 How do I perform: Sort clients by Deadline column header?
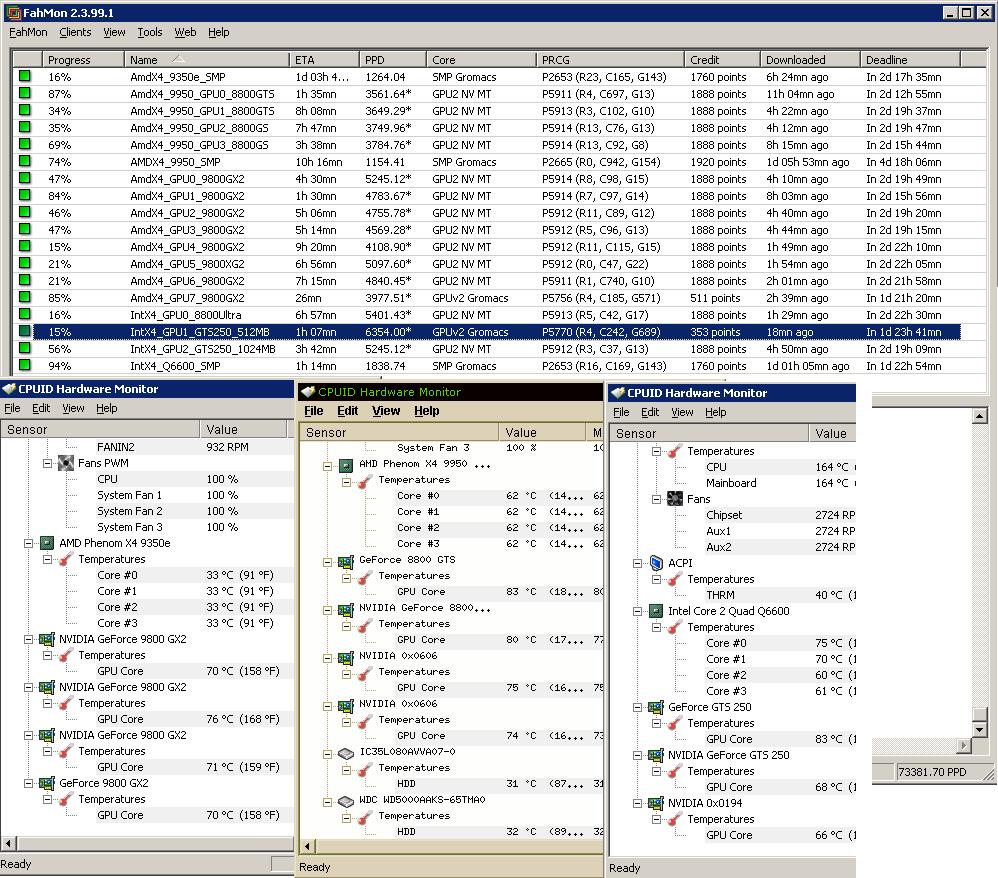pos(910,59)
